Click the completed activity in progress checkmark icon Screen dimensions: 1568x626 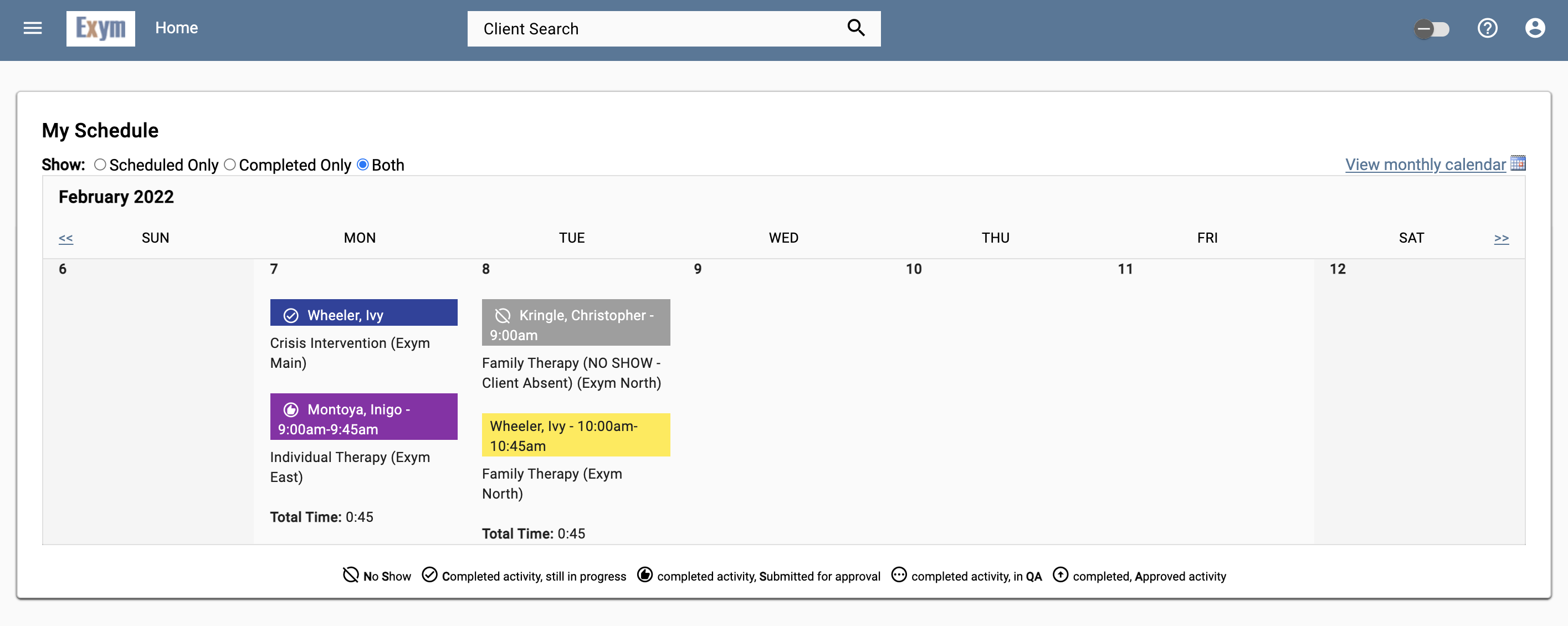(429, 575)
